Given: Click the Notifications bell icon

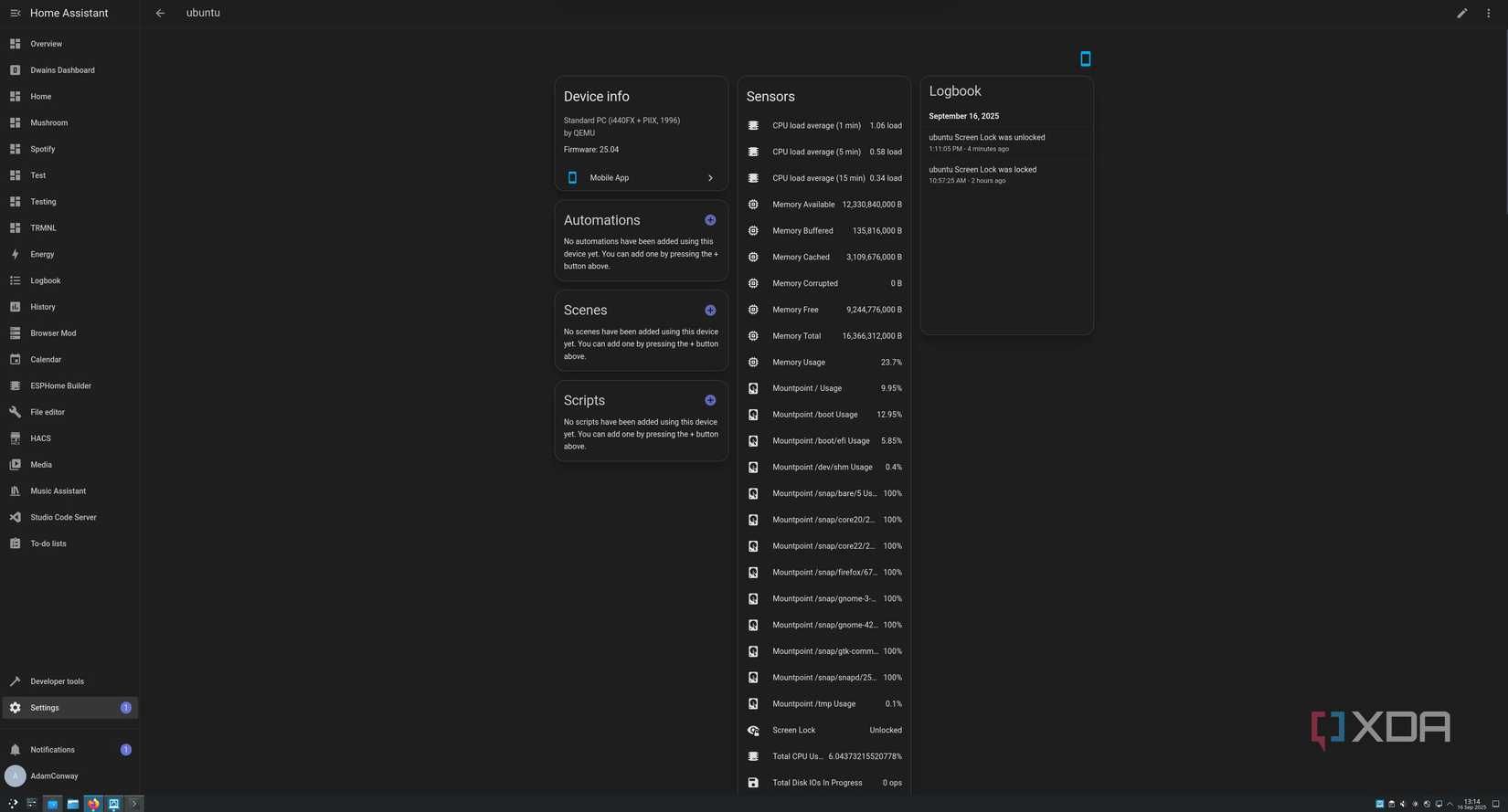Looking at the screenshot, I should coord(15,750).
